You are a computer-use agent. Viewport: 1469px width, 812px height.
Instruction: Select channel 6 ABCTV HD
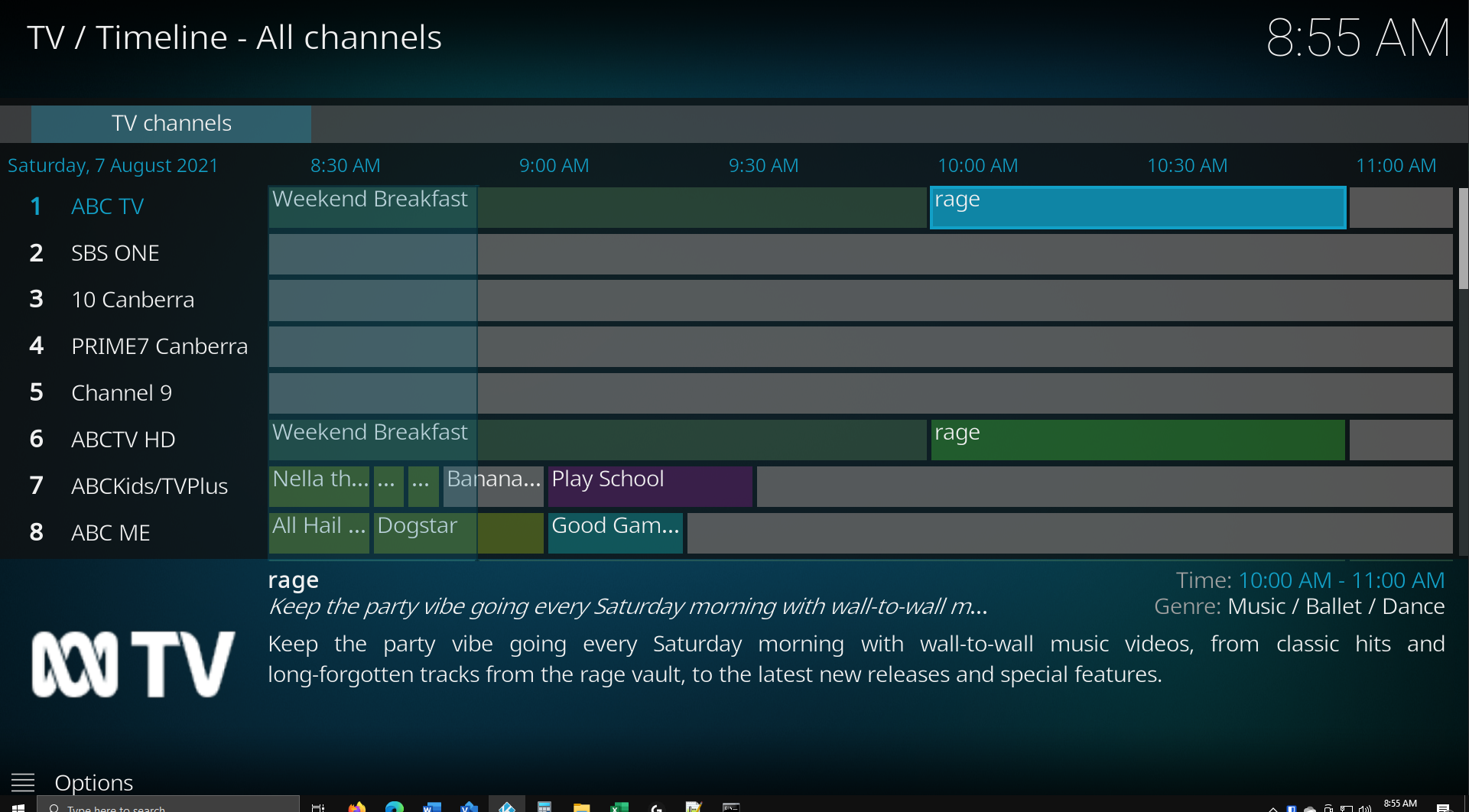coord(134,440)
